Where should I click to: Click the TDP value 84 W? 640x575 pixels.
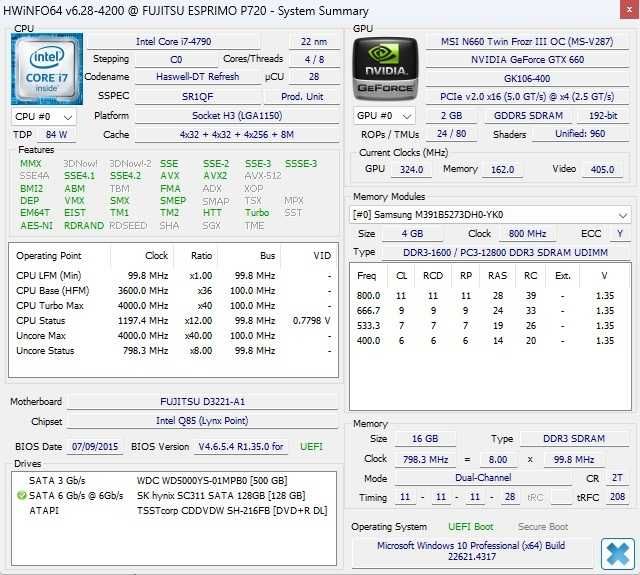pos(56,135)
